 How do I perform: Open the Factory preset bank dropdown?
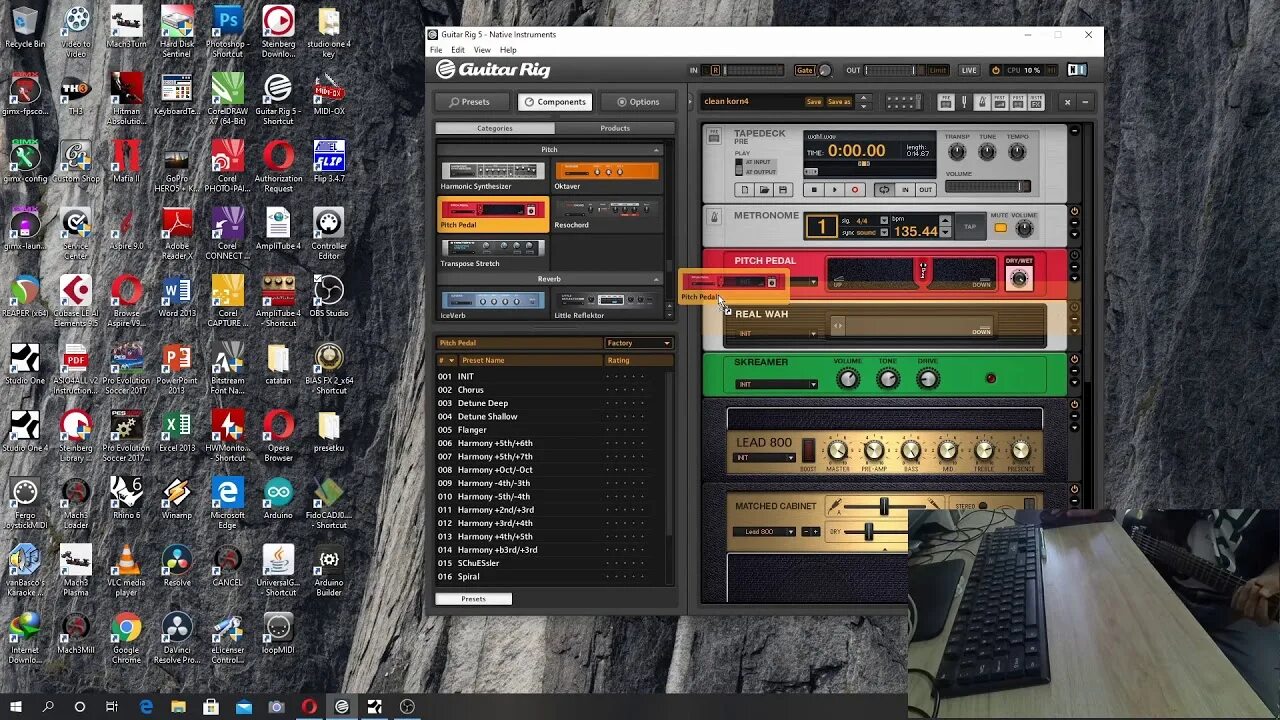(x=638, y=343)
